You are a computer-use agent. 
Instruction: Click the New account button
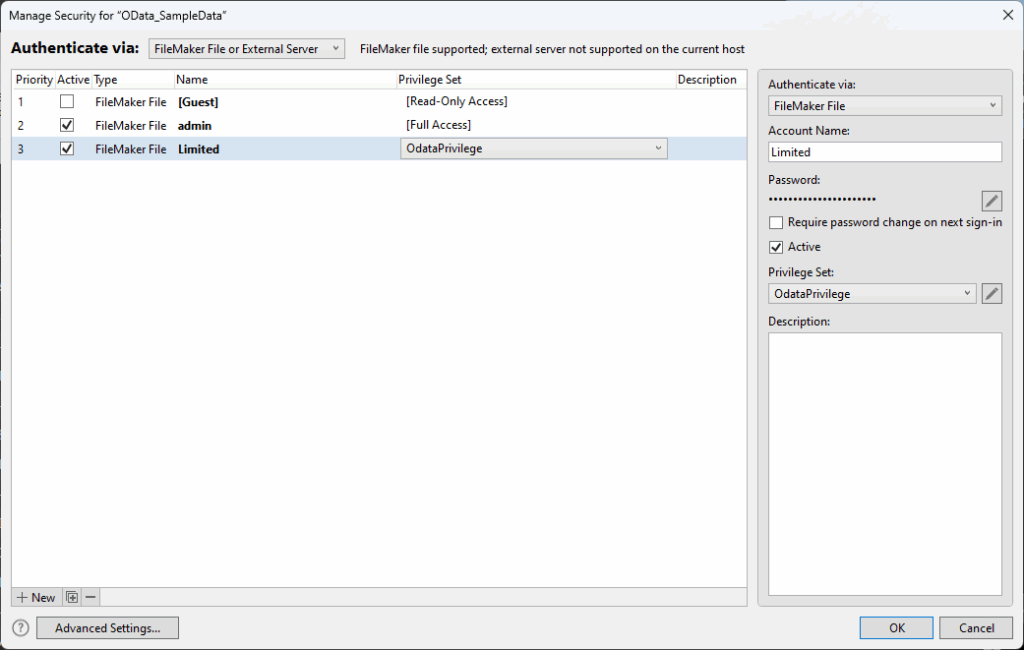(36, 597)
